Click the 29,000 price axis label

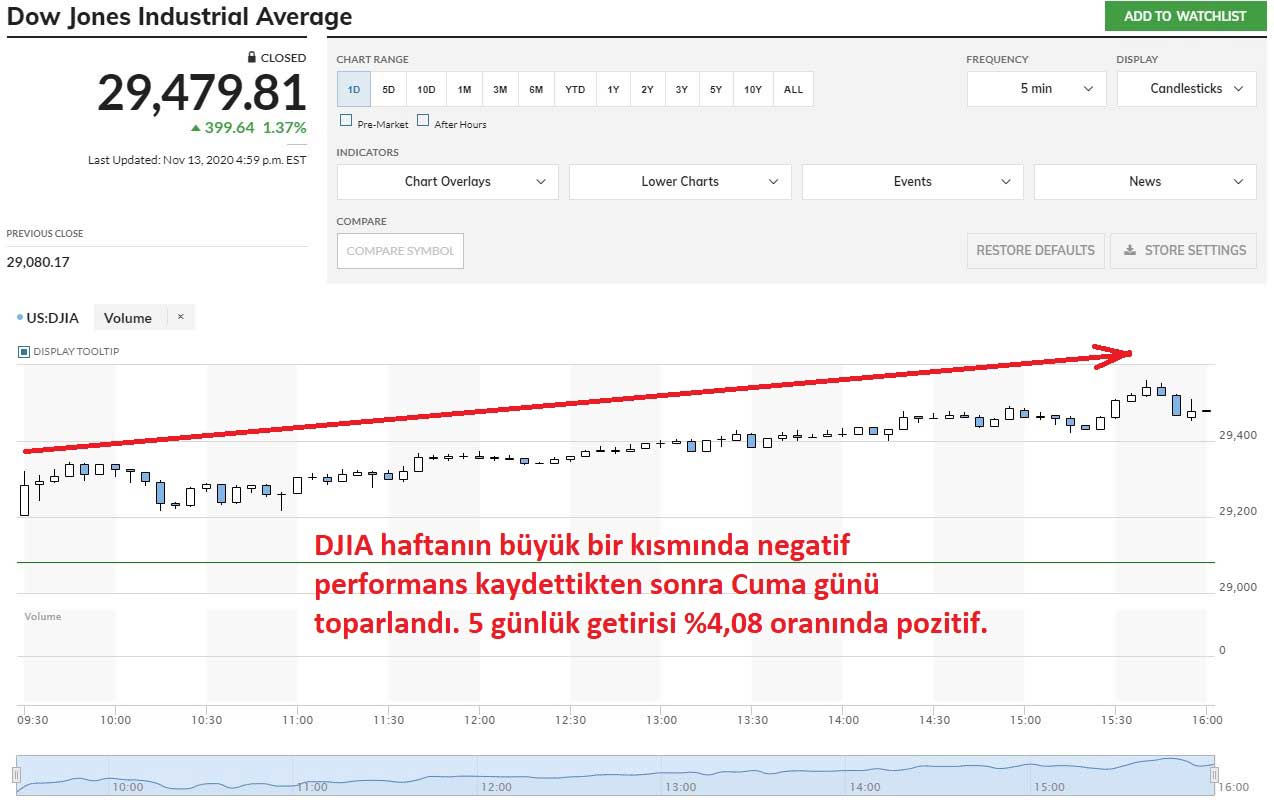1238,587
